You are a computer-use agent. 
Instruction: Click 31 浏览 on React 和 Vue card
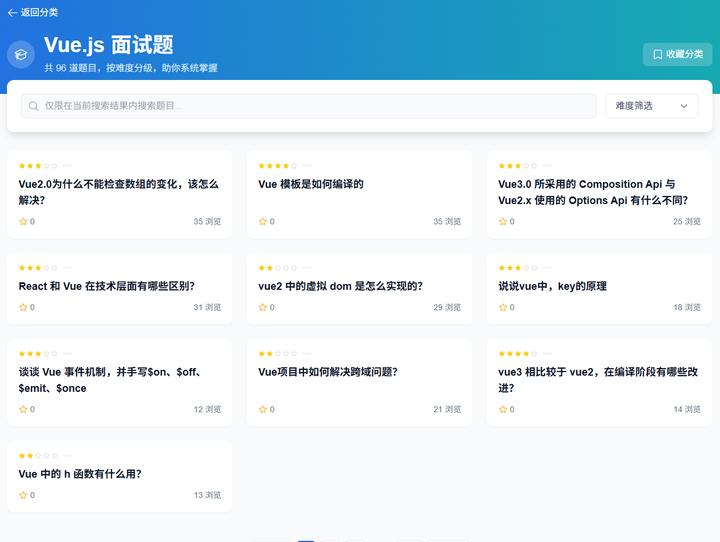tap(207, 307)
